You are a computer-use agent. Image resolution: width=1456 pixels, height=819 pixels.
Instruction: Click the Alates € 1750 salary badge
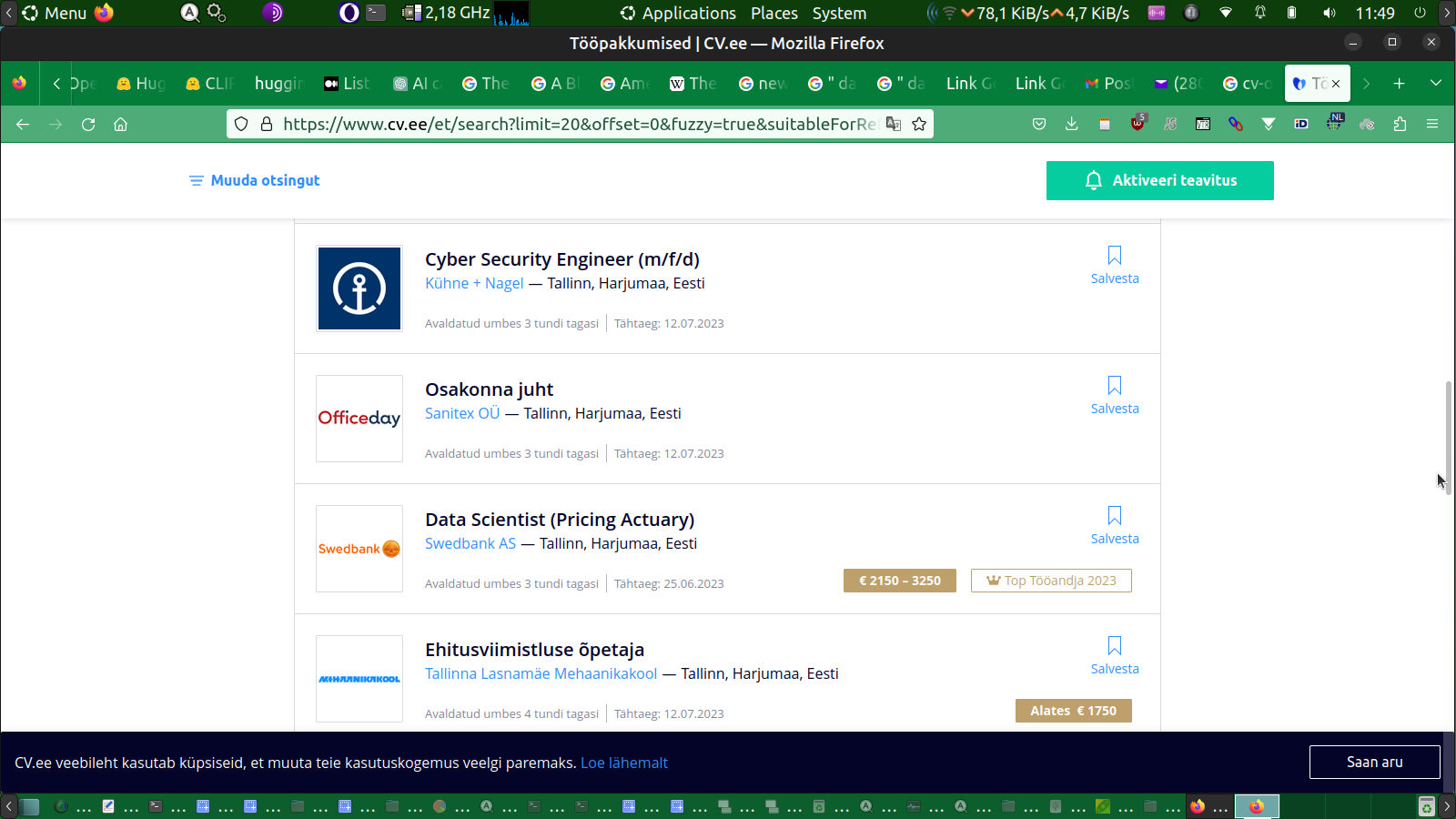click(x=1074, y=711)
